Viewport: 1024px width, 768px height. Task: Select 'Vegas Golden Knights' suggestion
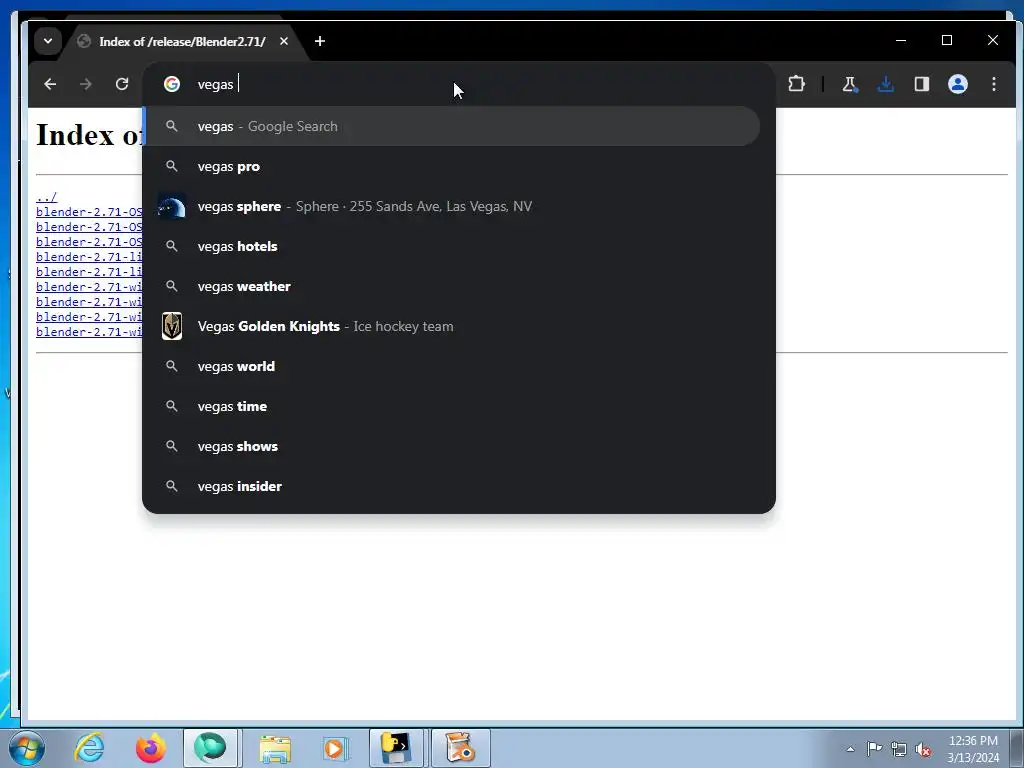click(x=452, y=327)
